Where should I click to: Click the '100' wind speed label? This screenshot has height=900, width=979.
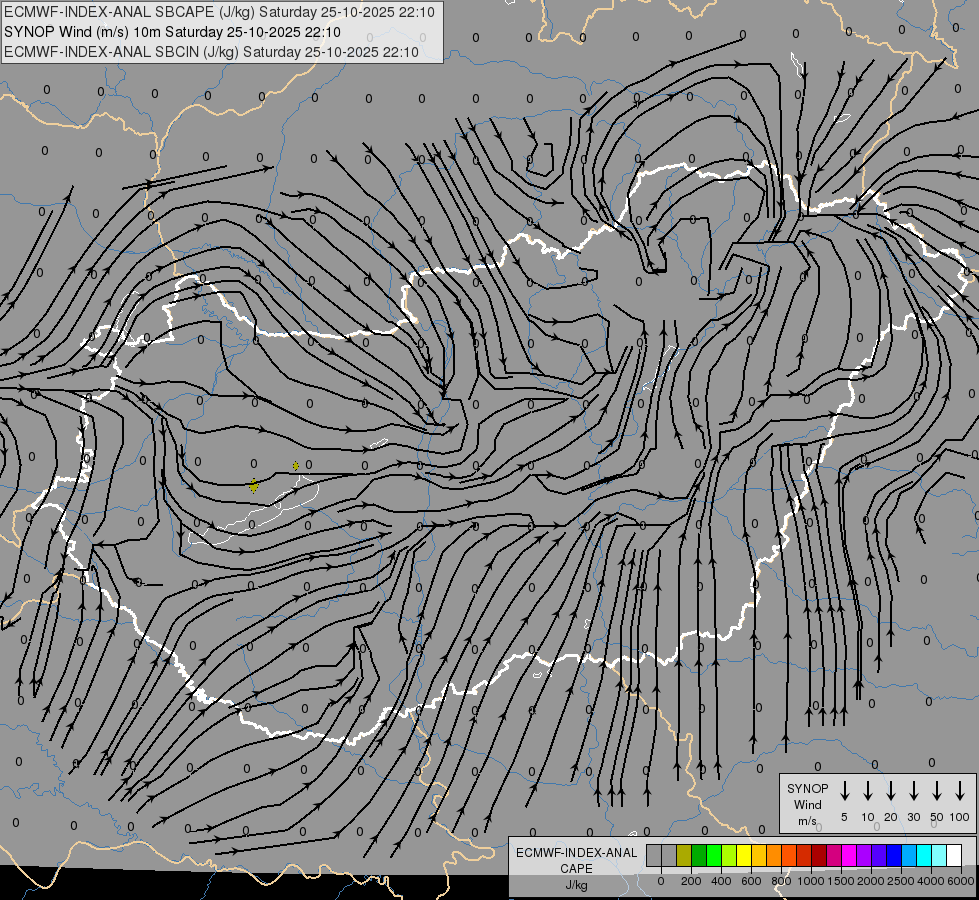[960, 817]
